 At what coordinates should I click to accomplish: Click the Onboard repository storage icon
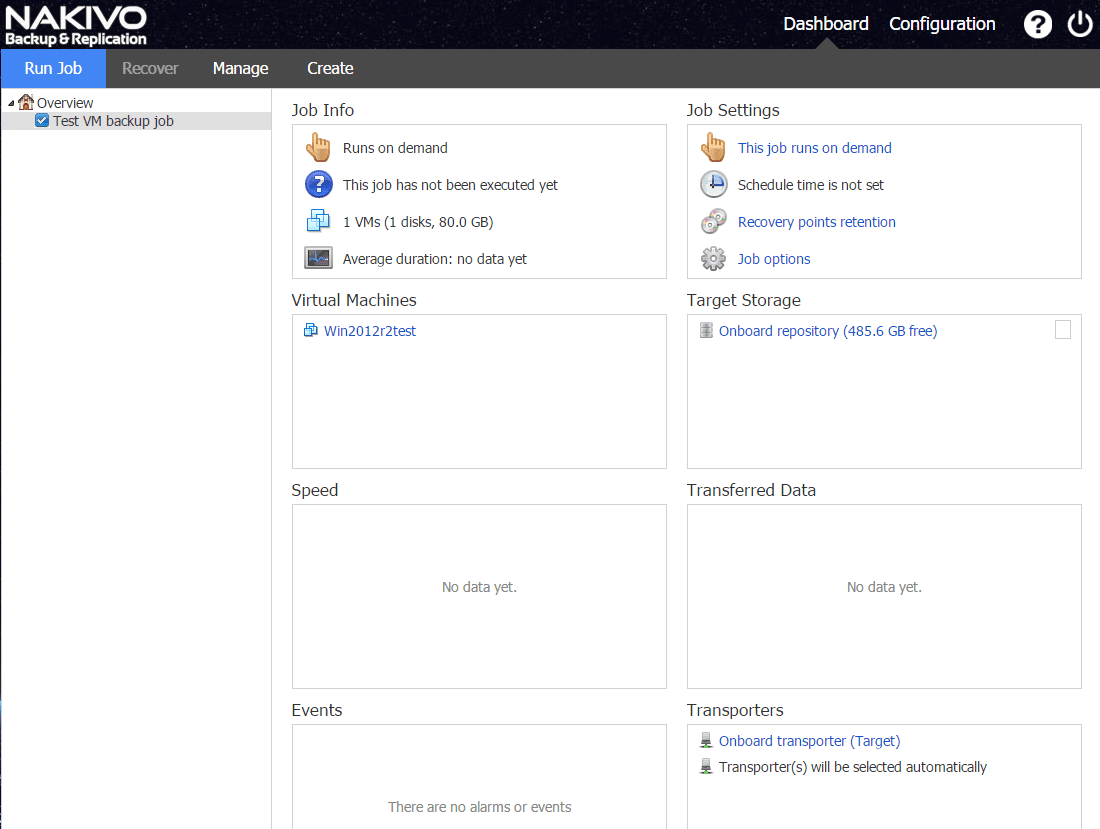(706, 331)
